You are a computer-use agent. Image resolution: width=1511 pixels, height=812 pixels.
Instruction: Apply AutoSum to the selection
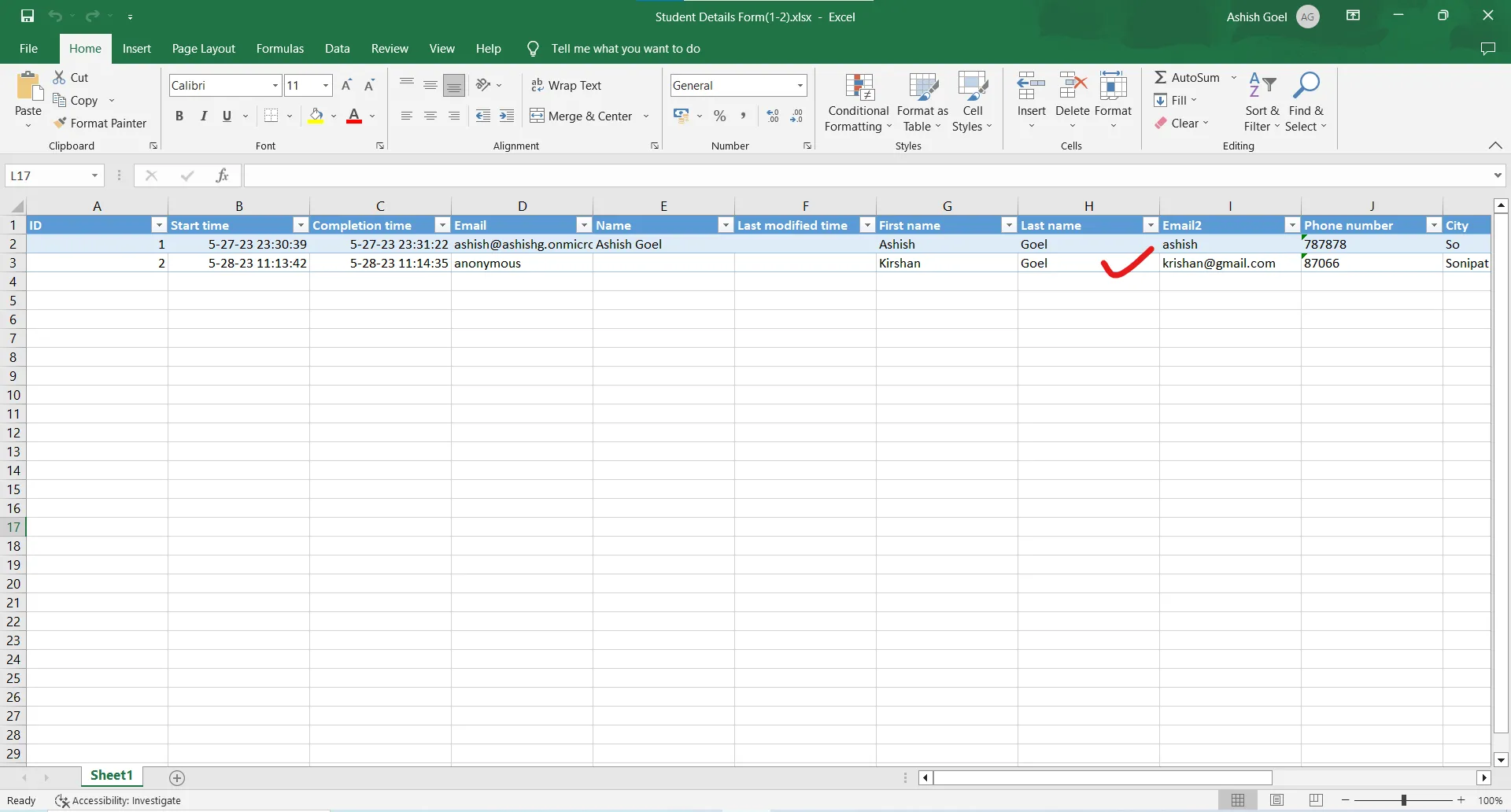[1191, 76]
